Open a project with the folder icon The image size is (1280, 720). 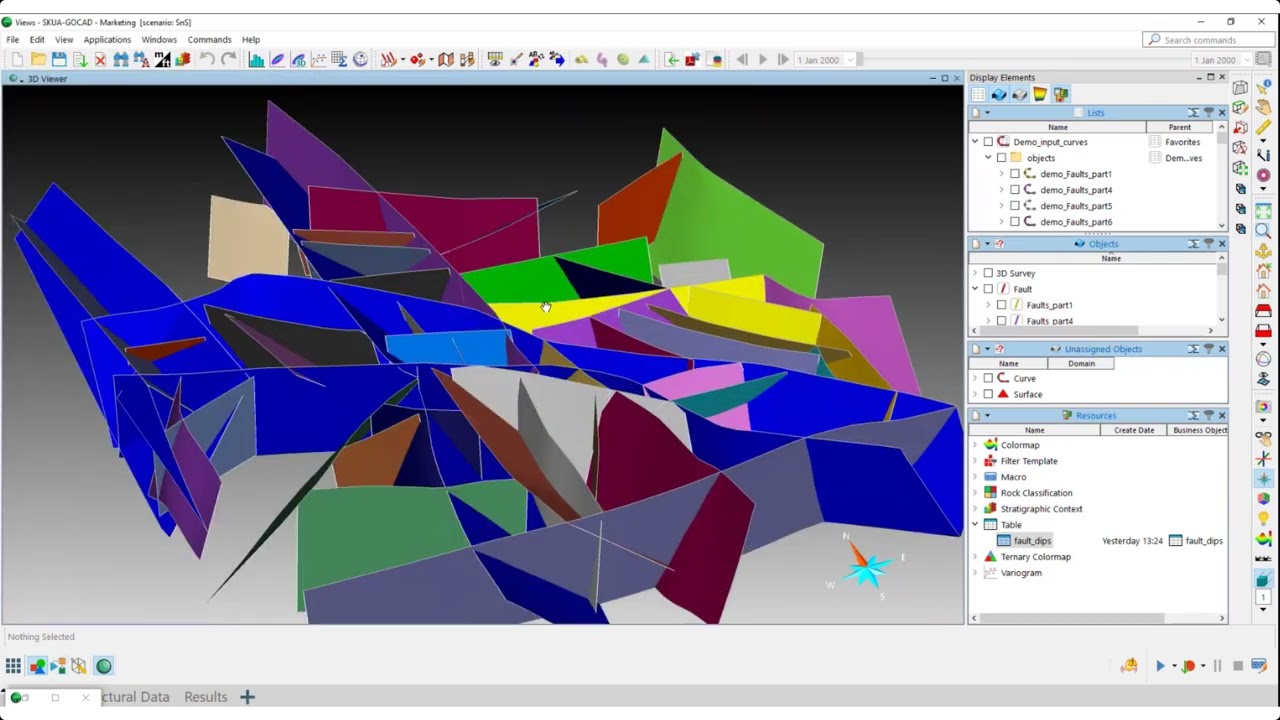(x=38, y=60)
